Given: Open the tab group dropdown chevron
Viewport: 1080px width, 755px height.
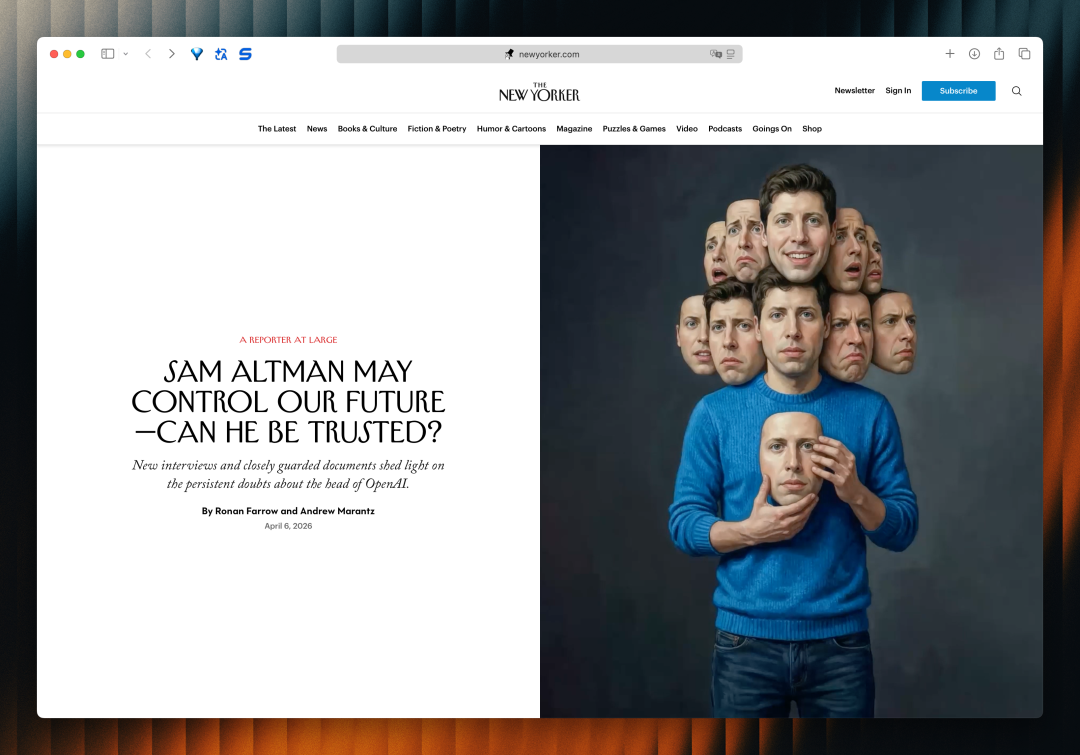Looking at the screenshot, I should [126, 54].
